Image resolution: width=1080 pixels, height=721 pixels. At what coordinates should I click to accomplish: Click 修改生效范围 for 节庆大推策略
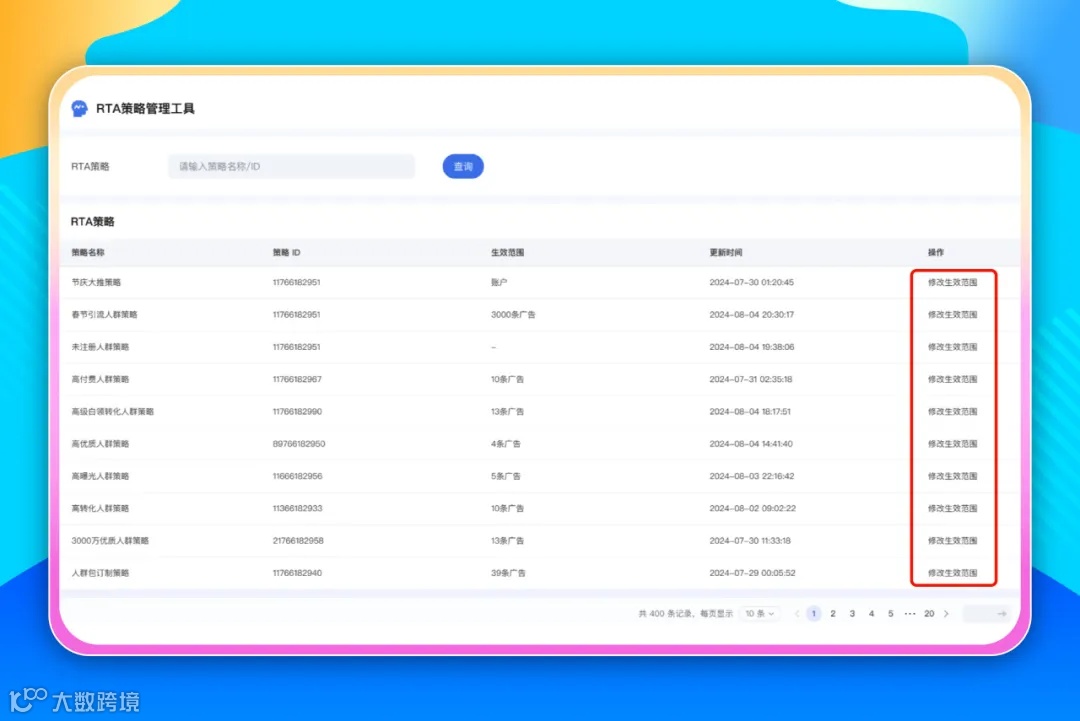click(952, 282)
